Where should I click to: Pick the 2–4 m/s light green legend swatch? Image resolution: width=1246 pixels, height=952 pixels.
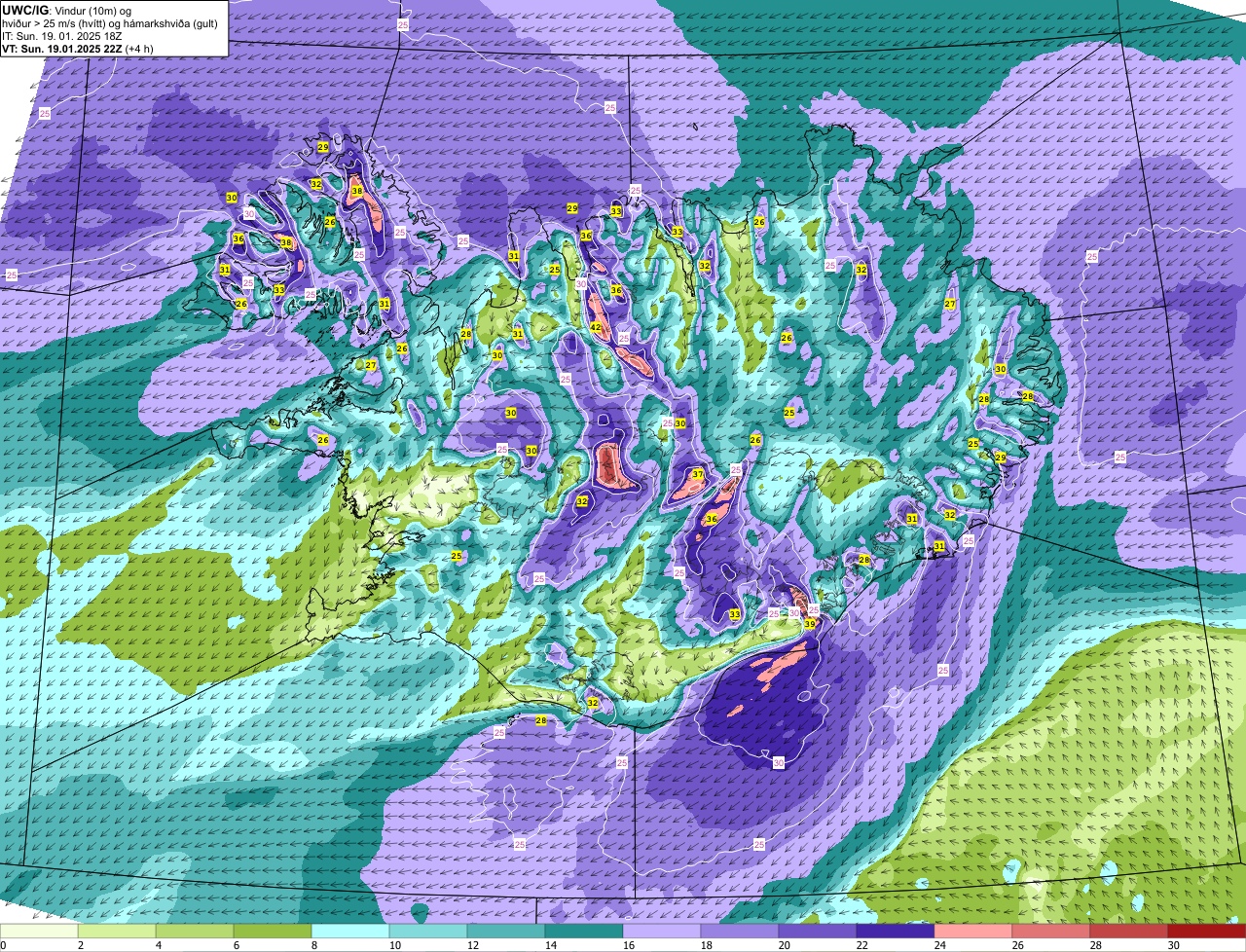(x=117, y=932)
